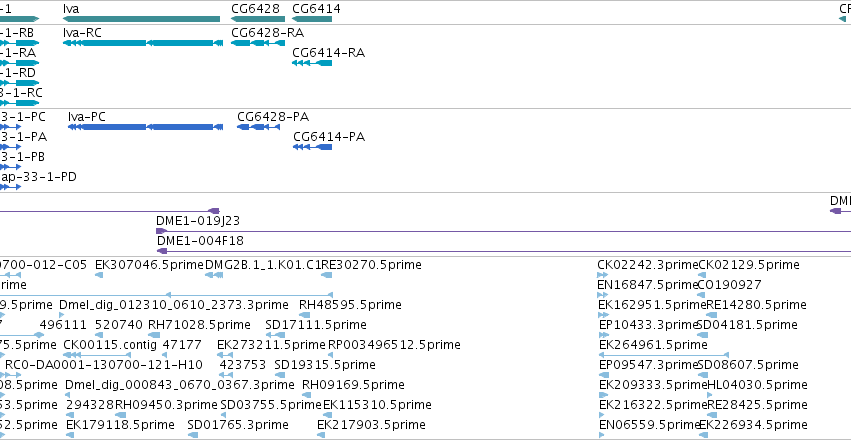Select the CG6428-PA protein label
The width and height of the screenshot is (851, 440).
point(273,117)
